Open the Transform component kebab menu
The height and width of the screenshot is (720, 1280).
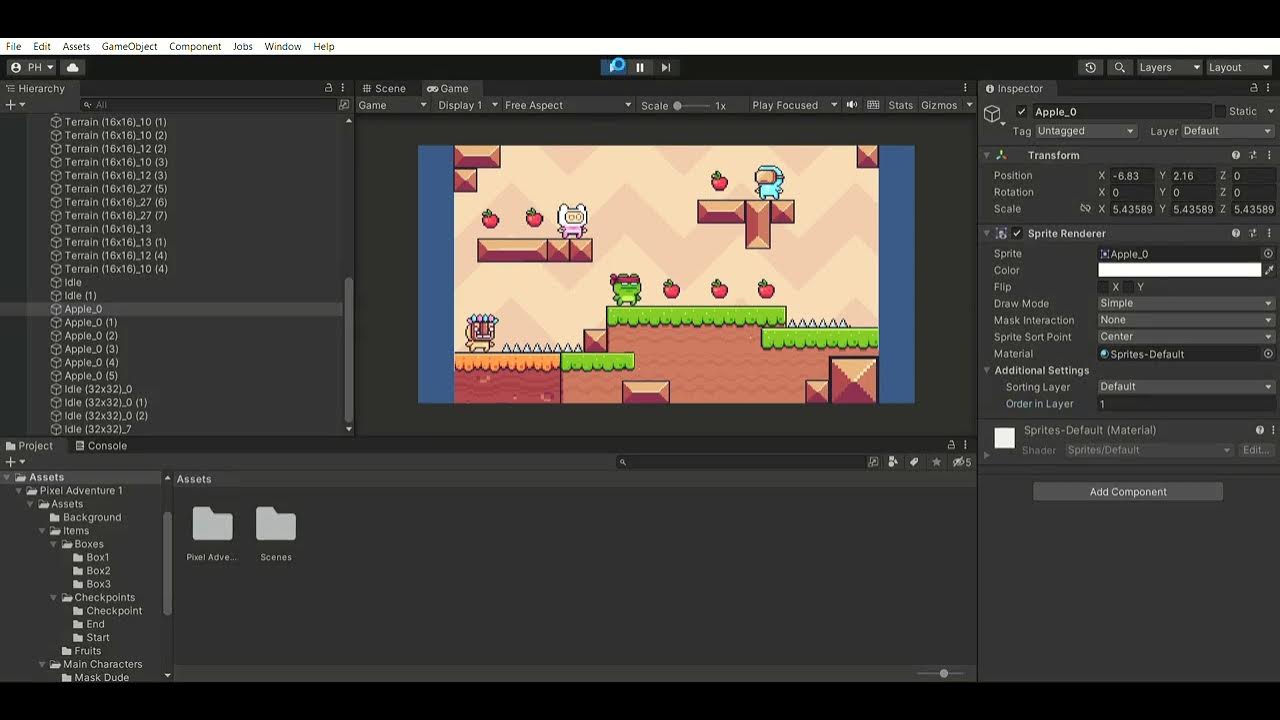1269,155
